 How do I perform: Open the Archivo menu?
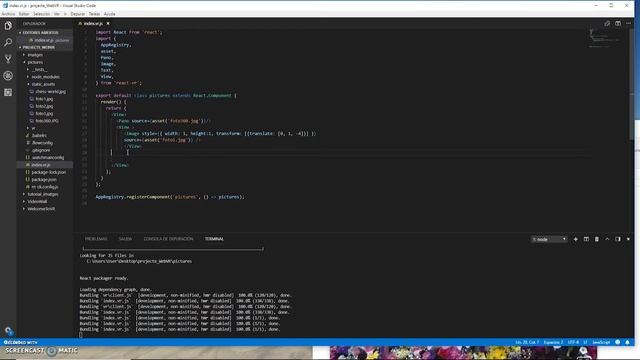pos(8,14)
